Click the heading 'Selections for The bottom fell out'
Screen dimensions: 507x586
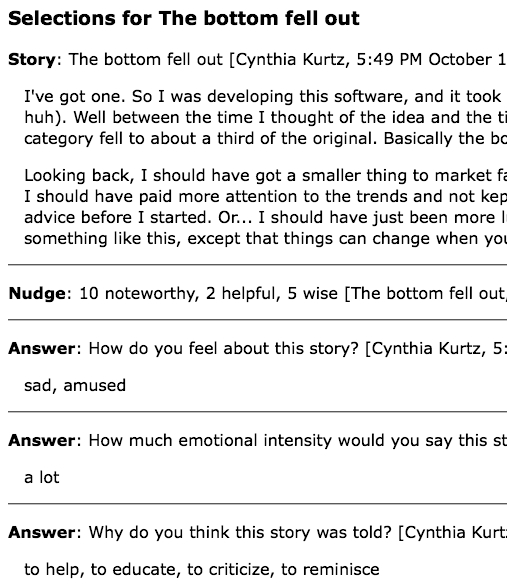pyautogui.click(x=183, y=18)
